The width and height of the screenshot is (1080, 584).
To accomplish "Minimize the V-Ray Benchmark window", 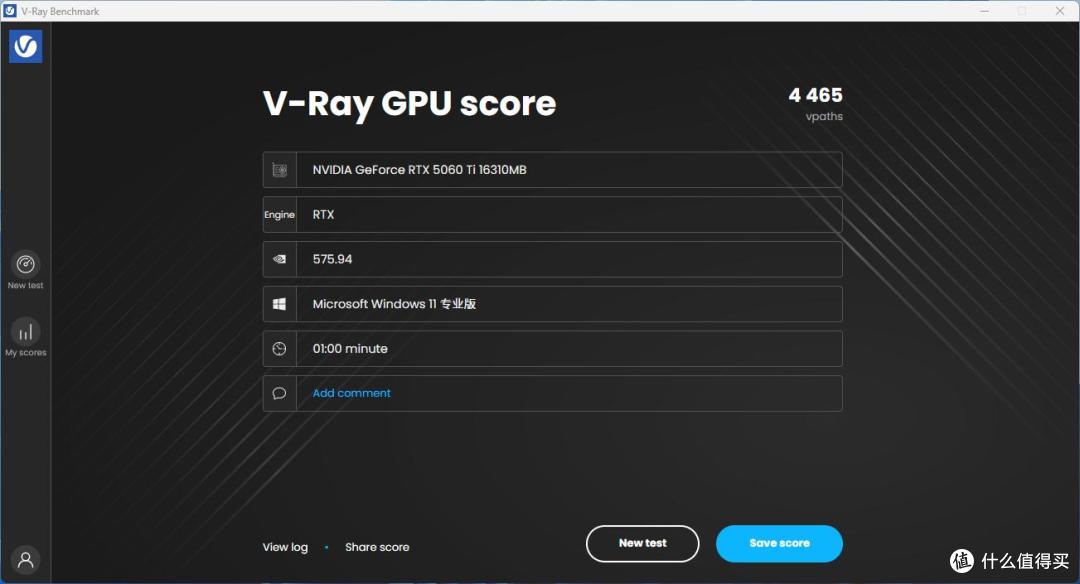I will coord(985,11).
